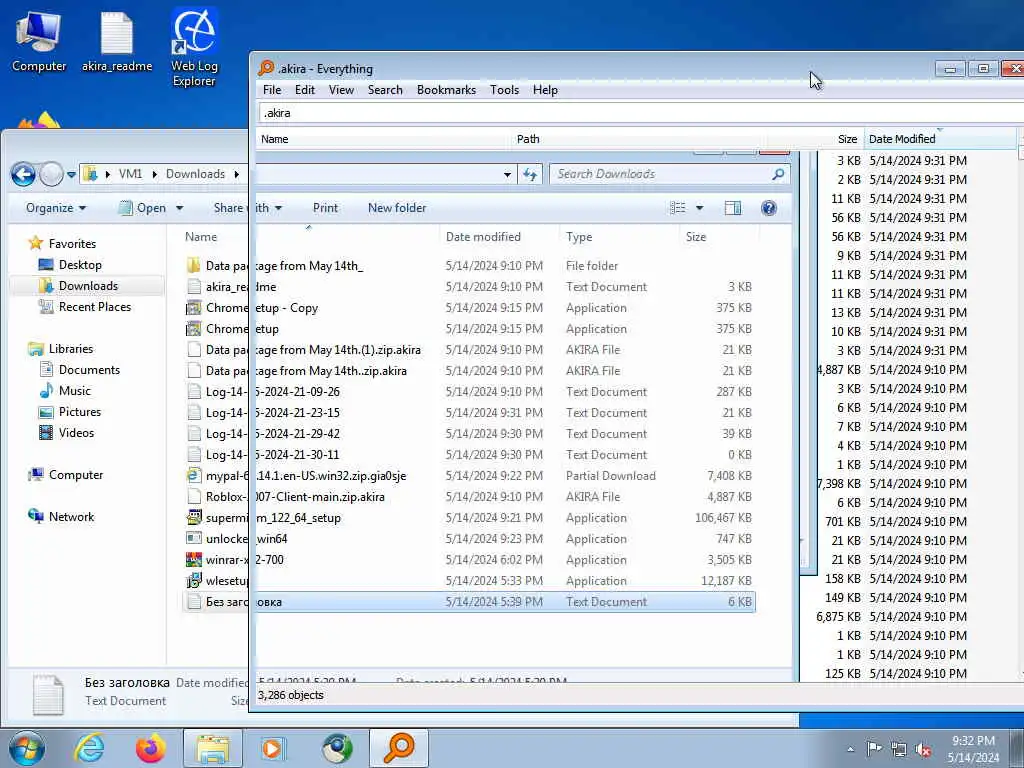Toggle the preview pane icon in Explorer
Image resolution: width=1024 pixels, height=768 pixels.
733,208
